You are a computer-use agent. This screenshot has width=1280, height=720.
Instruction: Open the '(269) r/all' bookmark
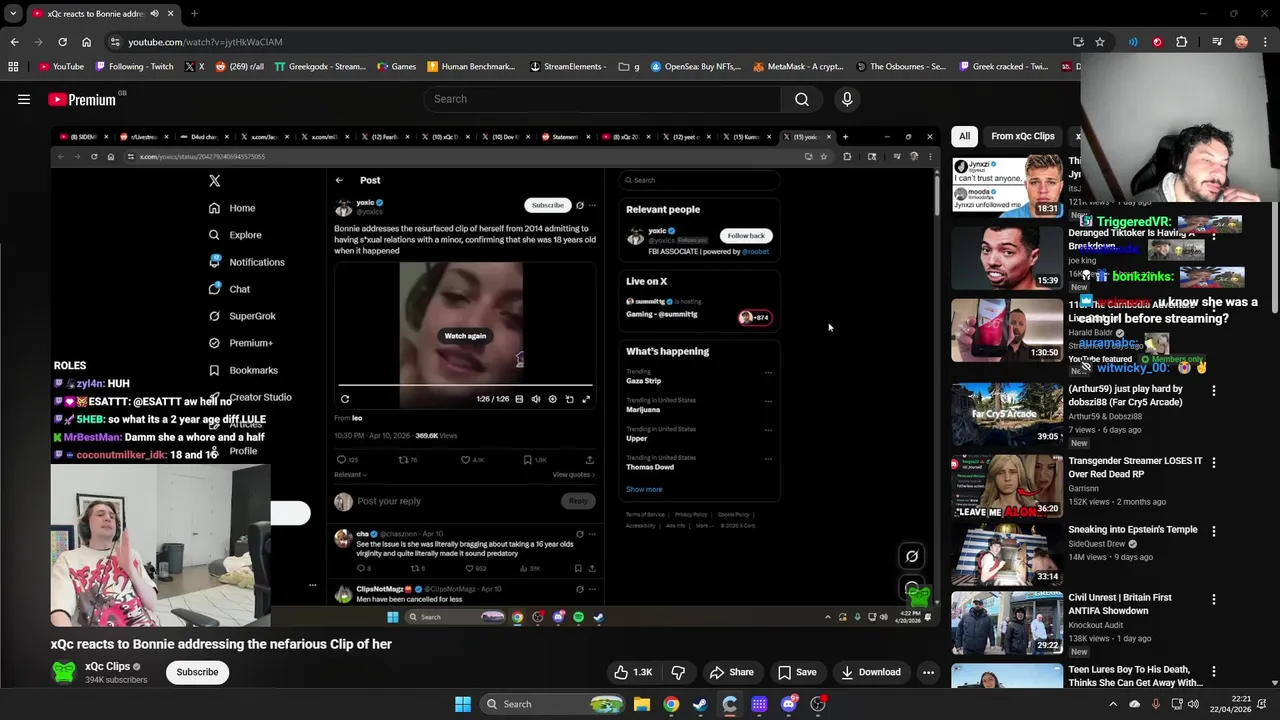pos(240,67)
